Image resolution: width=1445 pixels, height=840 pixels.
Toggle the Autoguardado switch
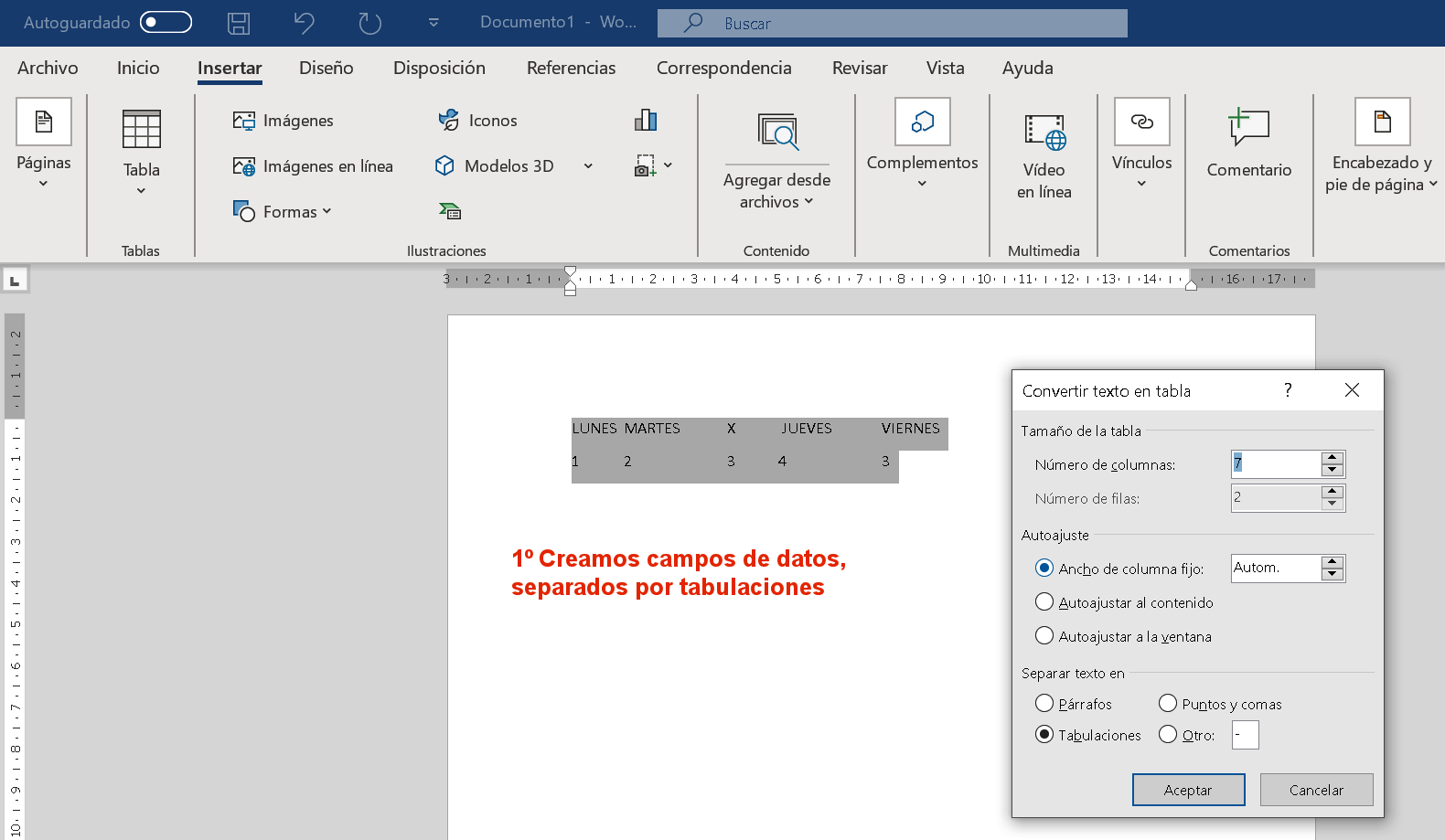[166, 22]
